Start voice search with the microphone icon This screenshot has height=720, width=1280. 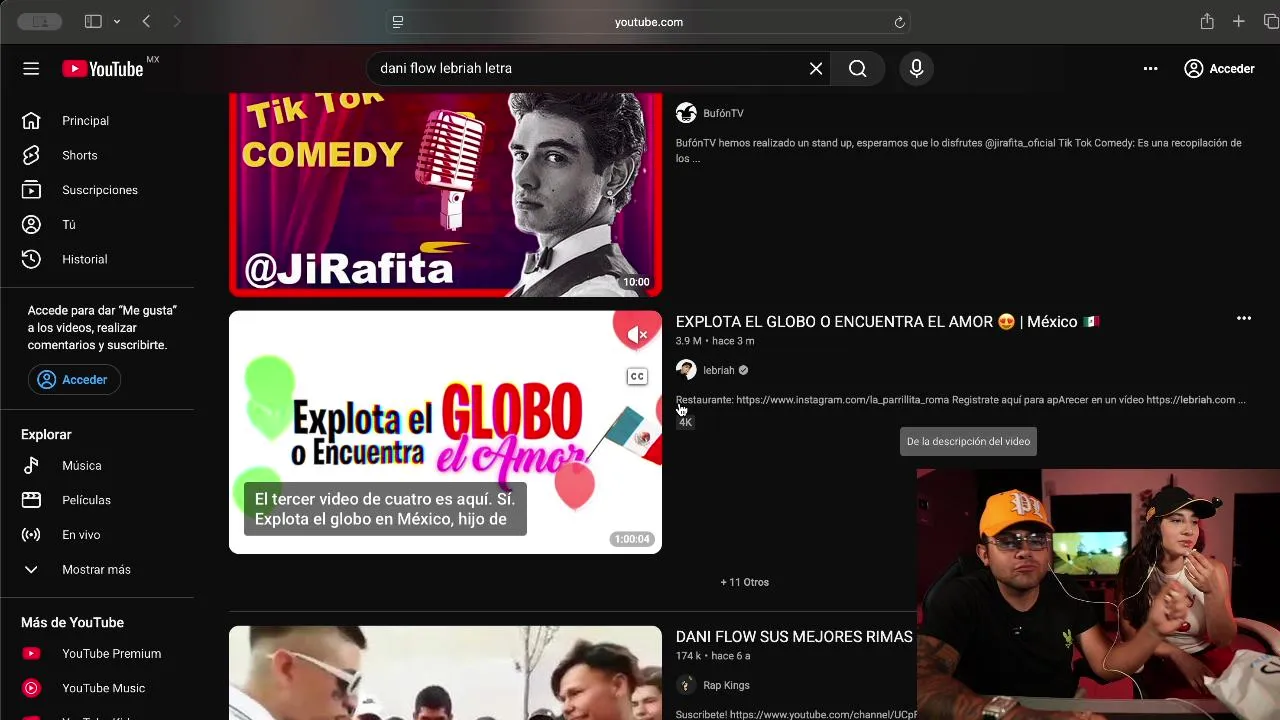point(916,69)
